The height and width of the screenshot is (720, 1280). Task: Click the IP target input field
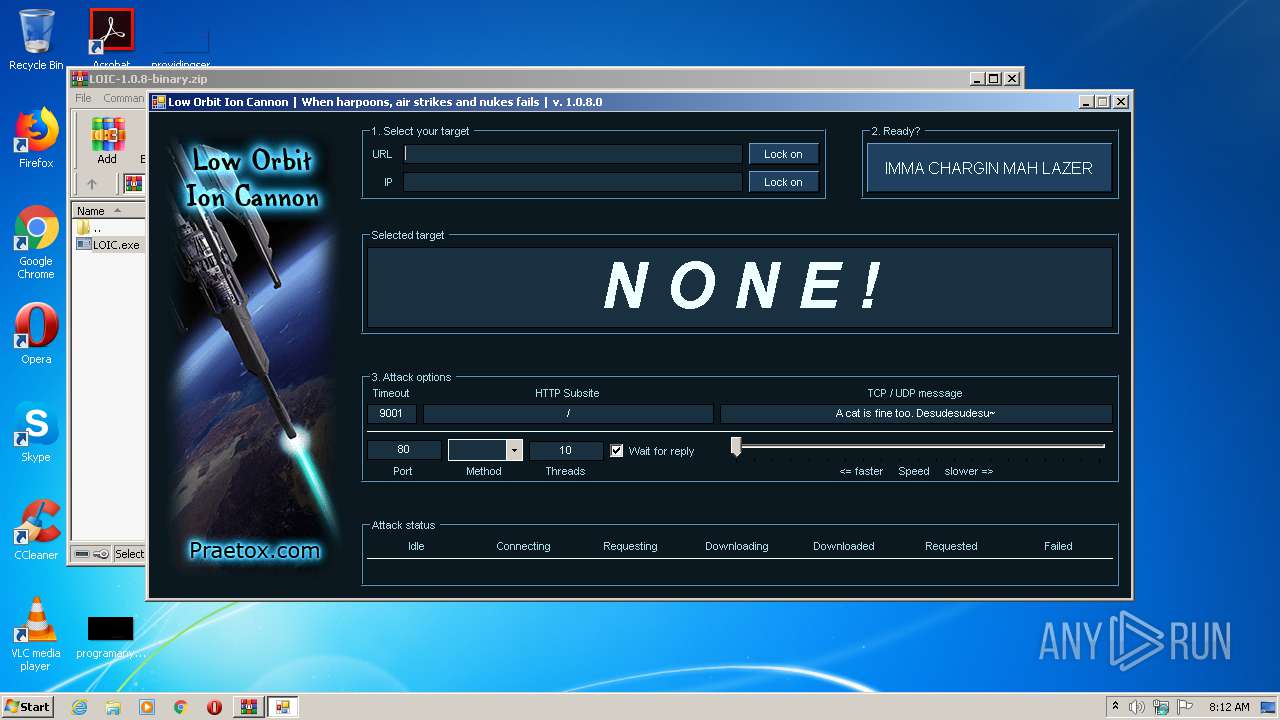[x=573, y=182]
